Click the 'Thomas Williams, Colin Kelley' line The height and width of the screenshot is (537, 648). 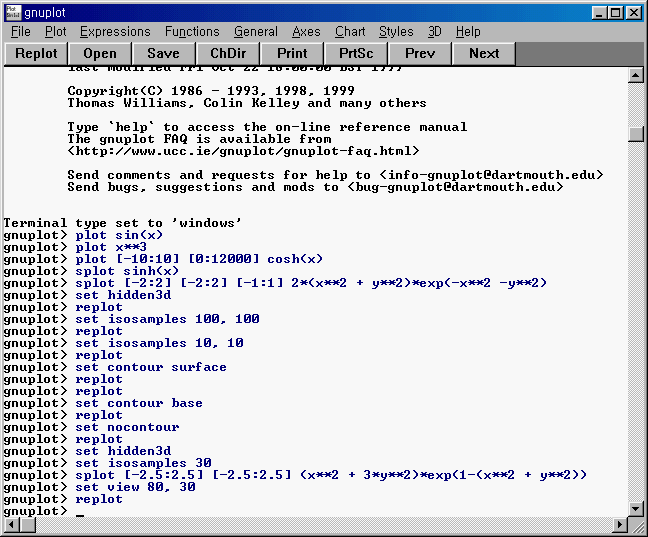click(247, 103)
